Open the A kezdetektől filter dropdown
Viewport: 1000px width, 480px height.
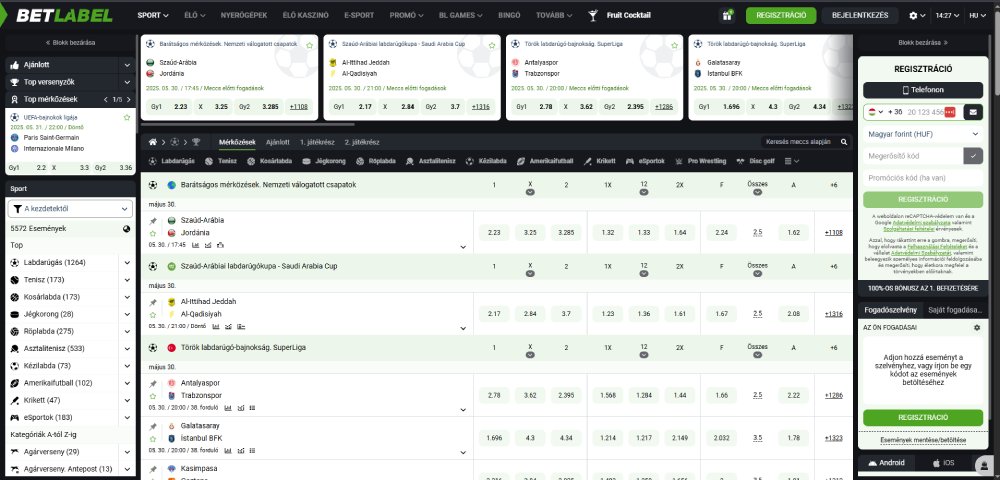click(70, 208)
